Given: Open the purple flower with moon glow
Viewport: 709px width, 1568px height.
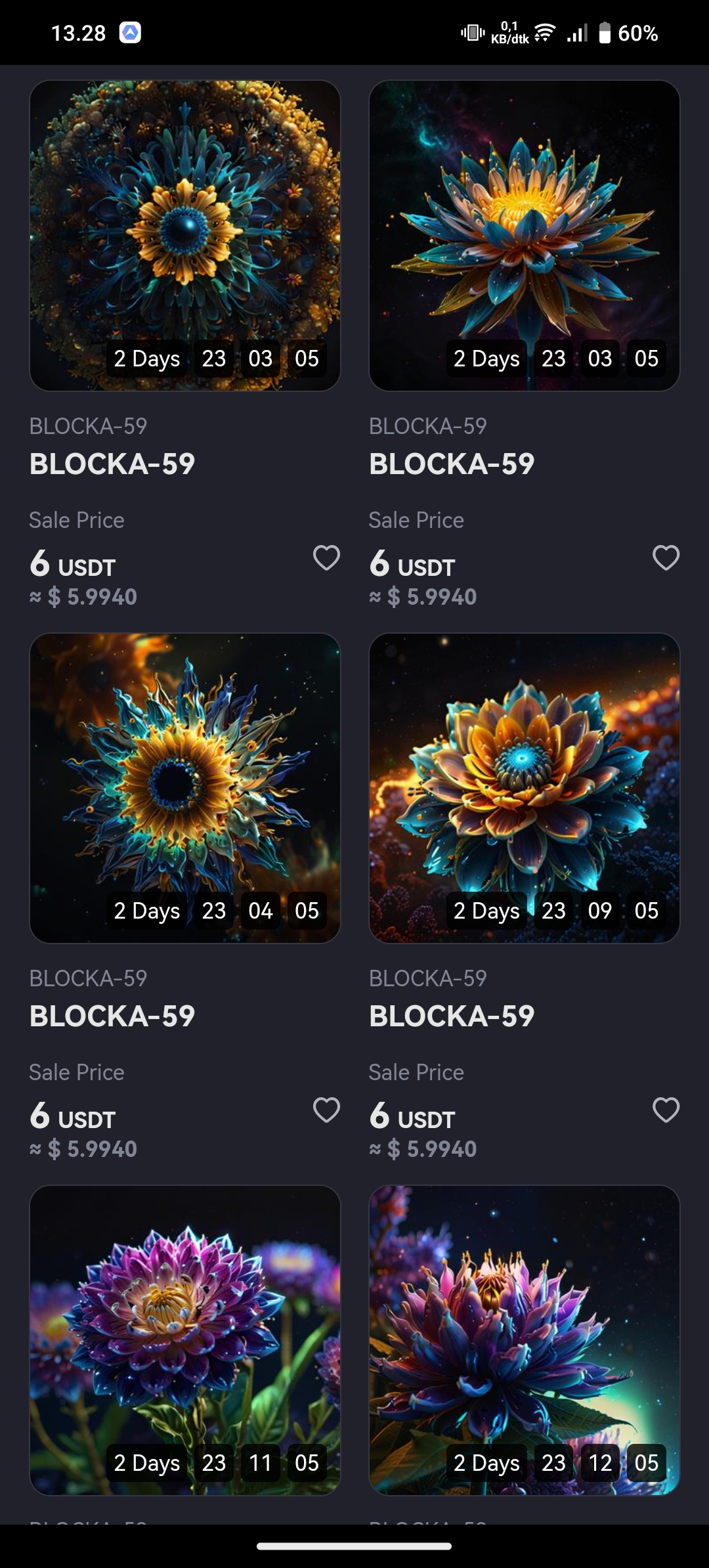Looking at the screenshot, I should (525, 1340).
